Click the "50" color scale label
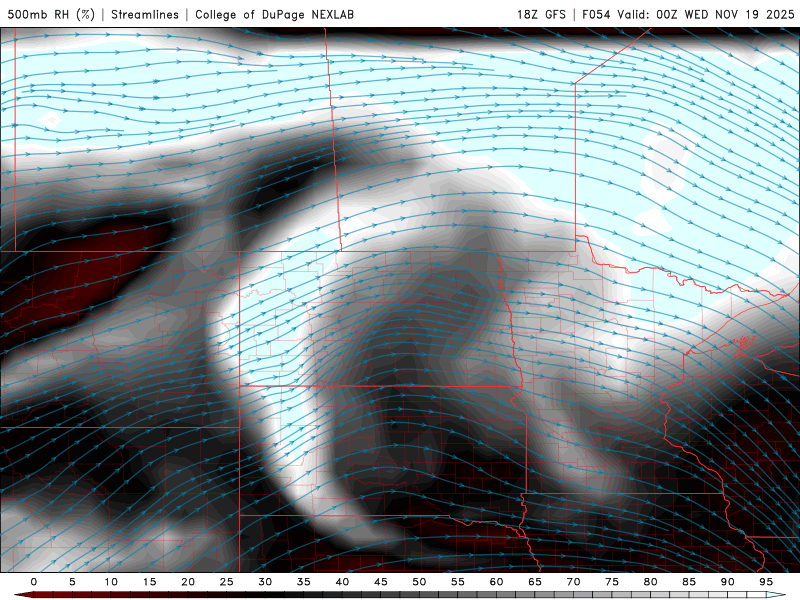Image resolution: width=800 pixels, height=600 pixels. click(x=419, y=582)
